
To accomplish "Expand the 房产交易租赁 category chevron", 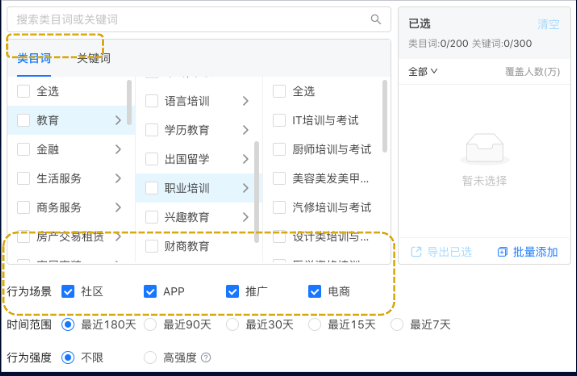I will click(x=118, y=237).
